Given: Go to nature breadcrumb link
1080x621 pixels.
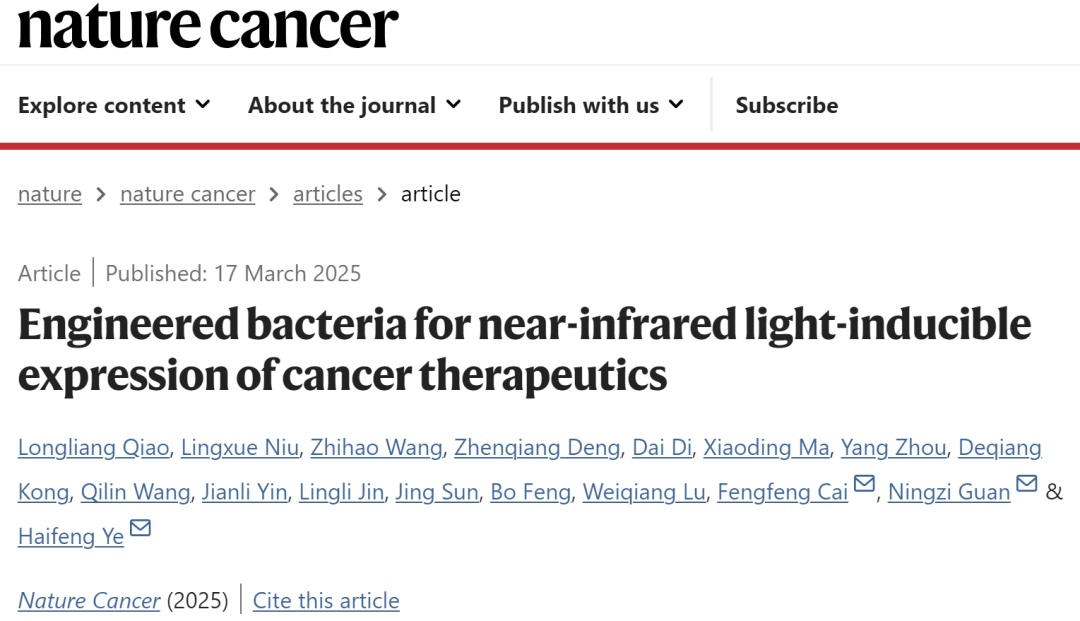Looking at the screenshot, I should (x=50, y=194).
